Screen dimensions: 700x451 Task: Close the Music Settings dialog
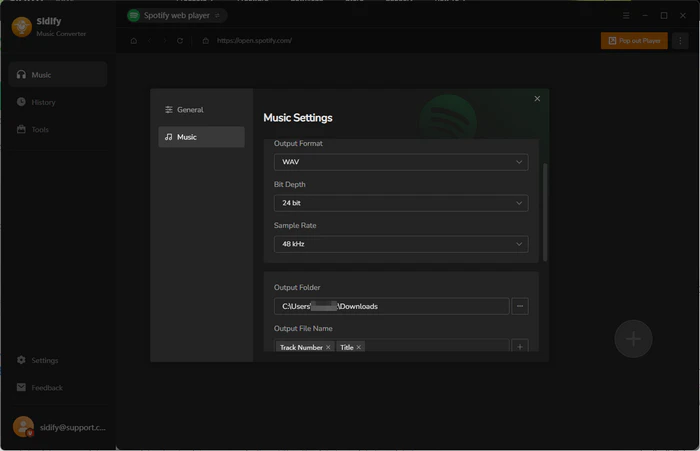pyautogui.click(x=537, y=99)
